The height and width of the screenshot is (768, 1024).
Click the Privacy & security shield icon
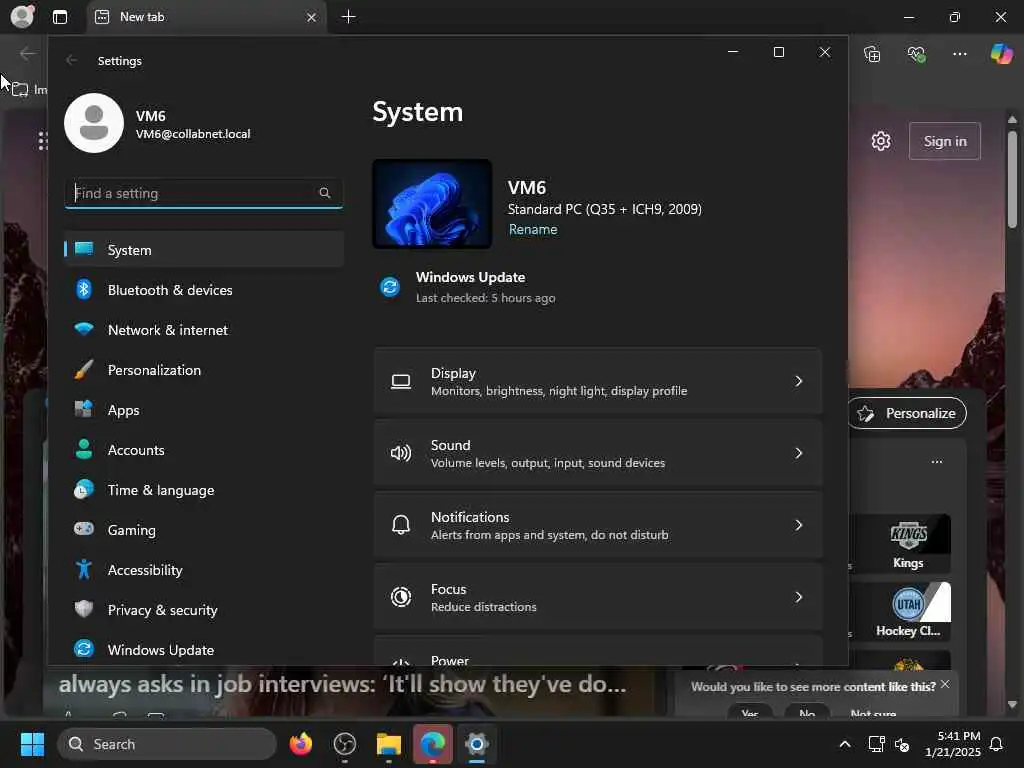pos(84,609)
